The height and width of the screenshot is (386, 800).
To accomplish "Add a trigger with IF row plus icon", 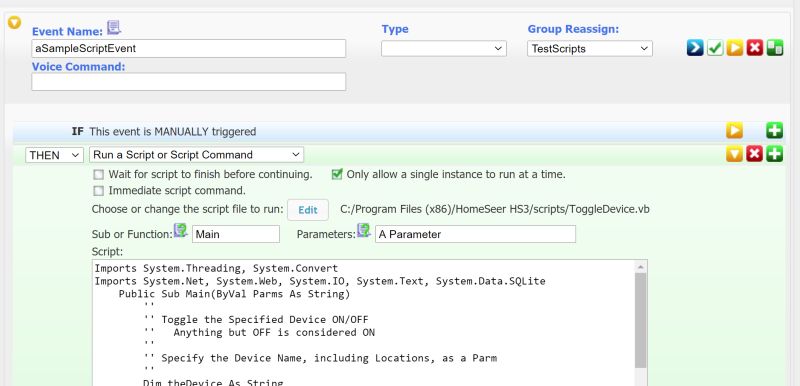I will click(774, 131).
